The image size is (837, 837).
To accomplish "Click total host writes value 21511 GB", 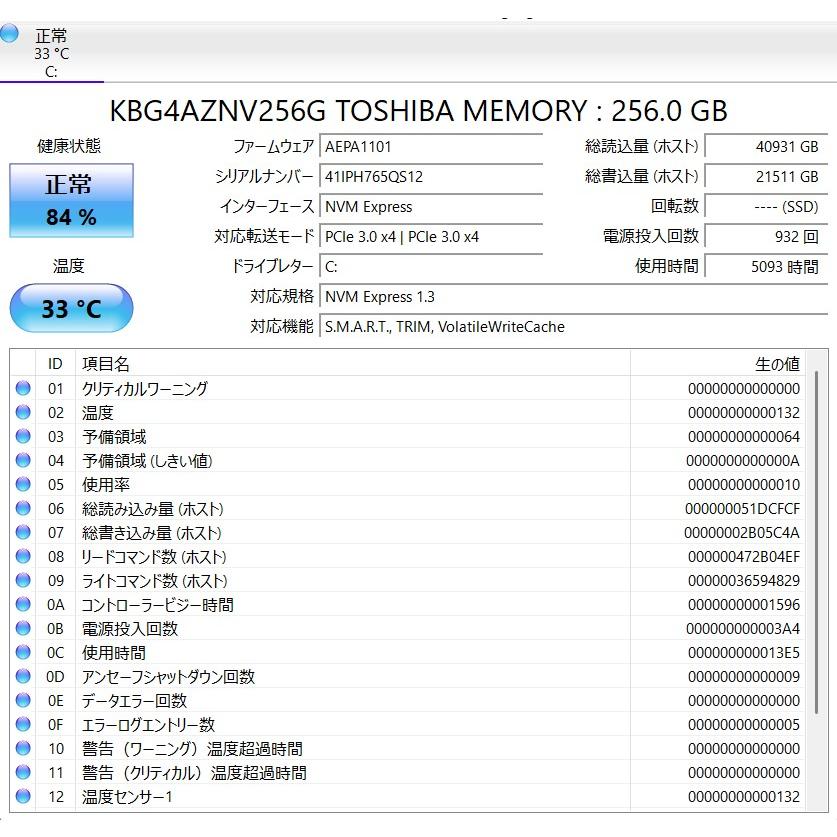I will 767,176.
